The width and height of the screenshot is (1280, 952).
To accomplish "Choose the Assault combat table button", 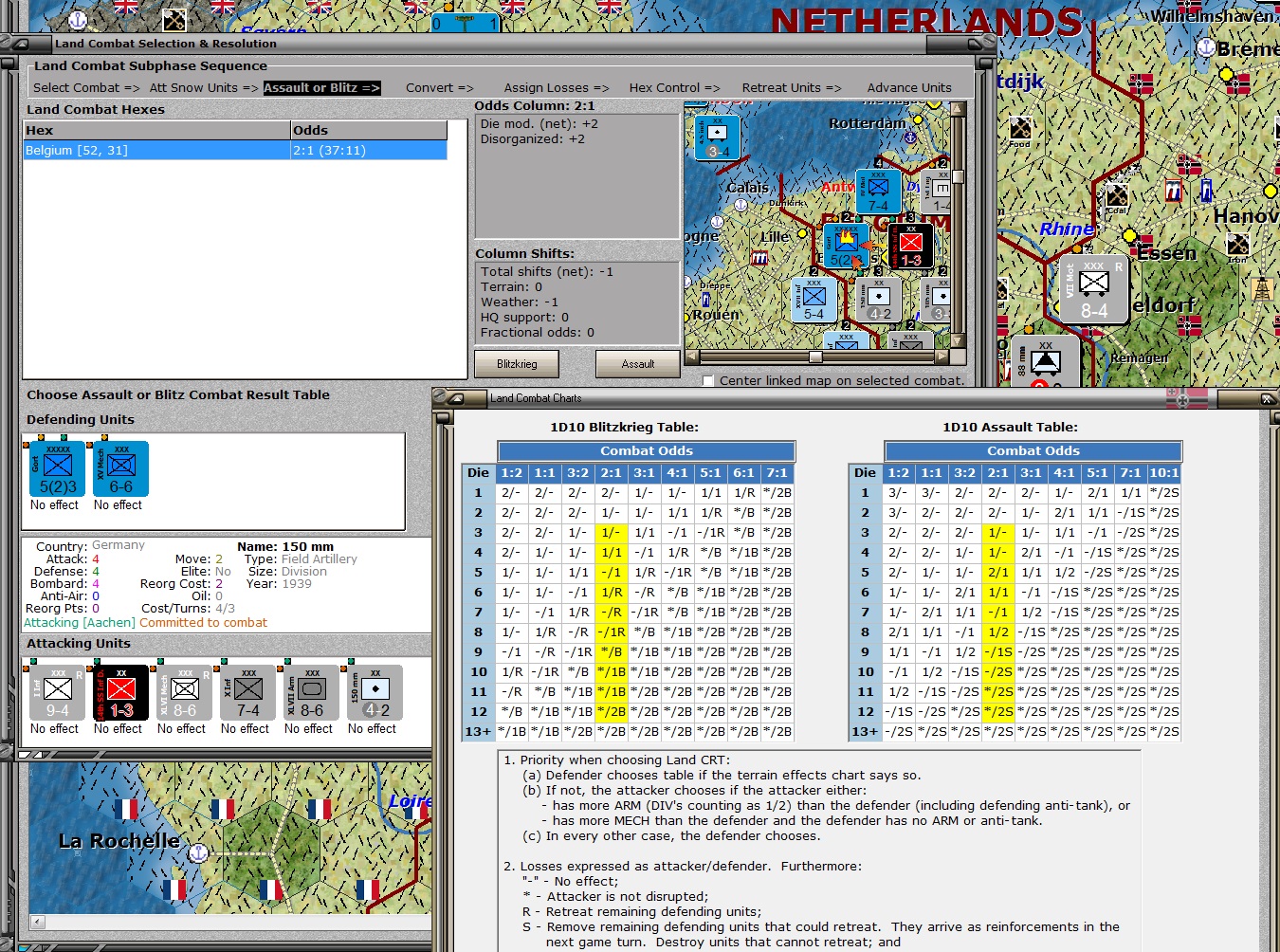I will pos(638,364).
